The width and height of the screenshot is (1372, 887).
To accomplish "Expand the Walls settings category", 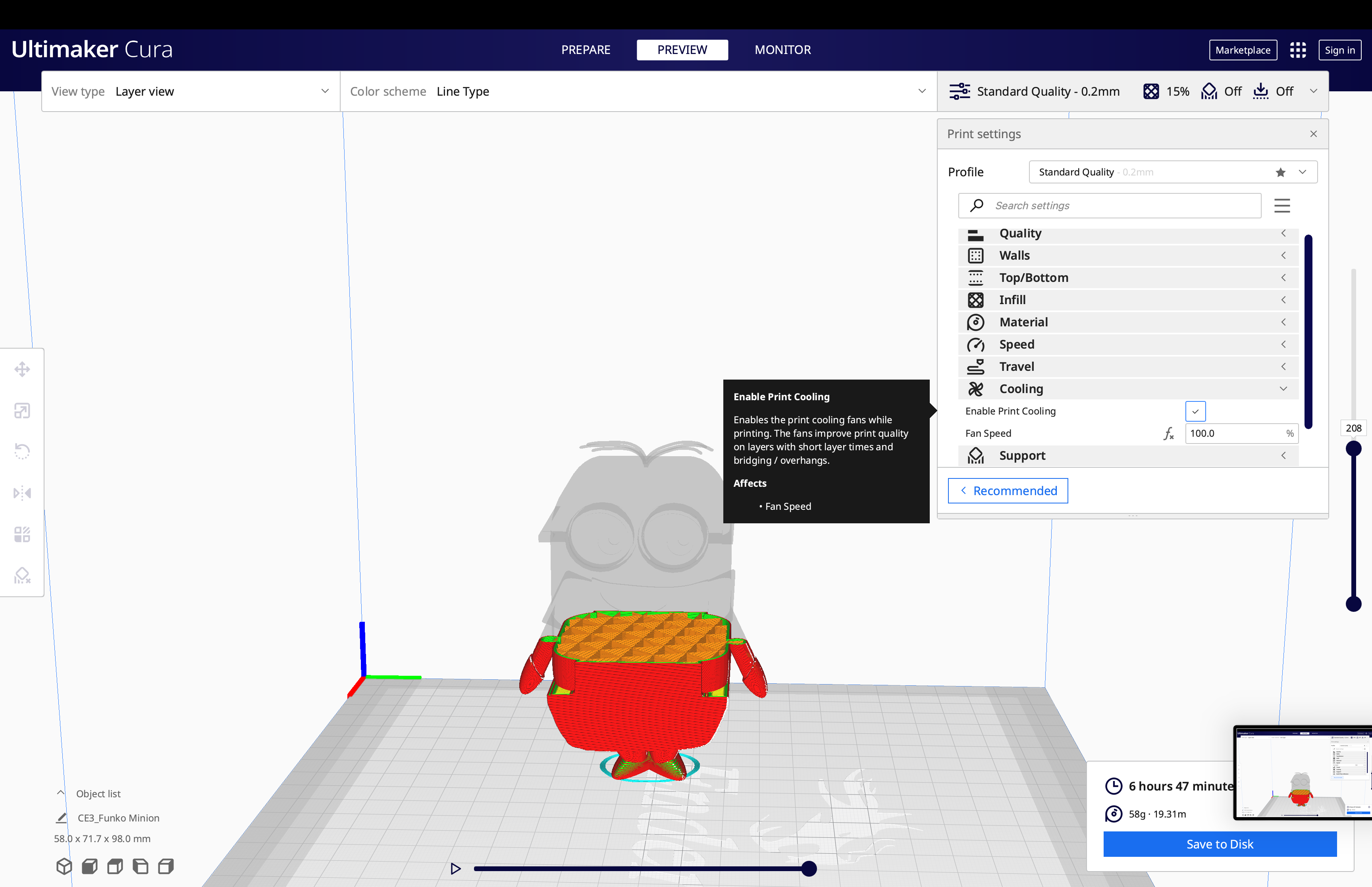I will coord(1128,255).
